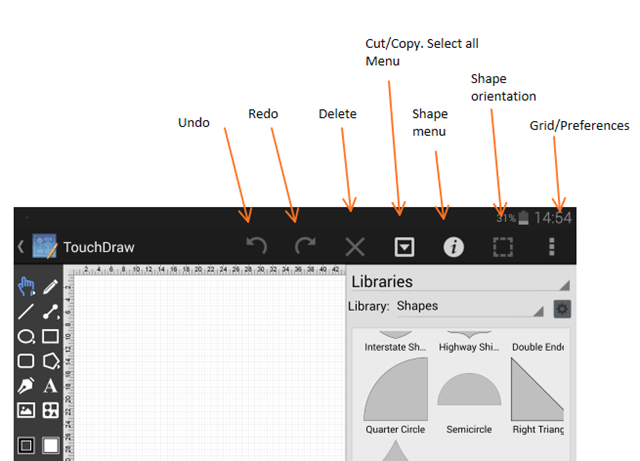The width and height of the screenshot is (640, 461).
Task: Choose the white fill color swatch
Action: tap(51, 445)
